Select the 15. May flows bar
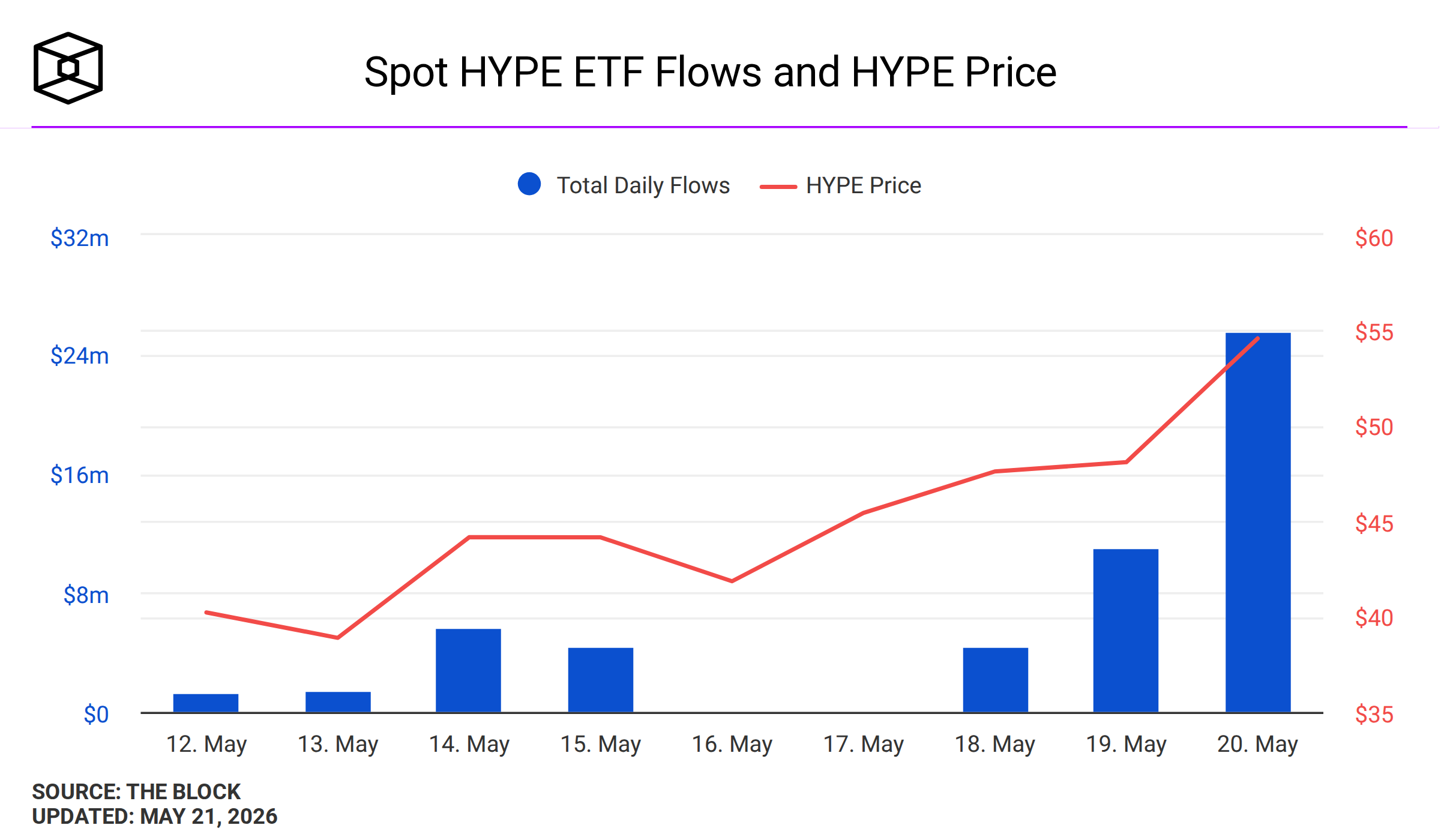Viewport: 1441px width, 840px height. (601, 680)
